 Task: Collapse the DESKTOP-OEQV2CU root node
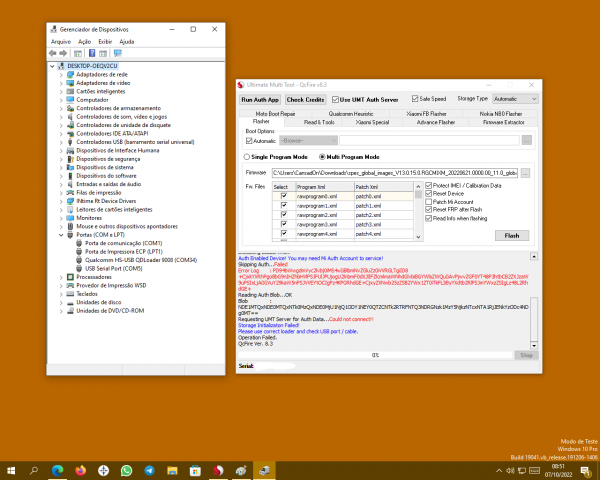(52, 66)
